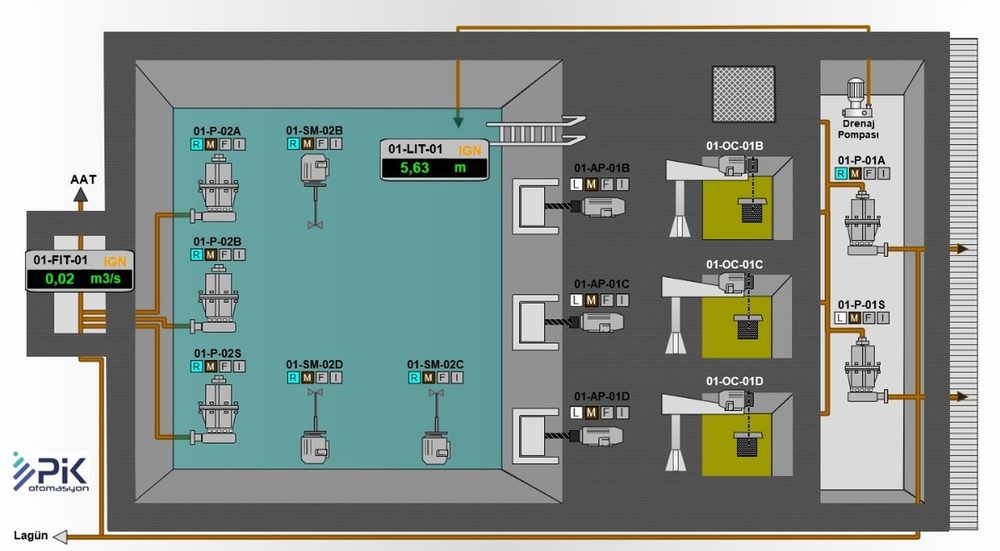This screenshot has height=551, width=1000.
Task: Click the bar screen next to 01-LIT-01
Action: click(536, 131)
